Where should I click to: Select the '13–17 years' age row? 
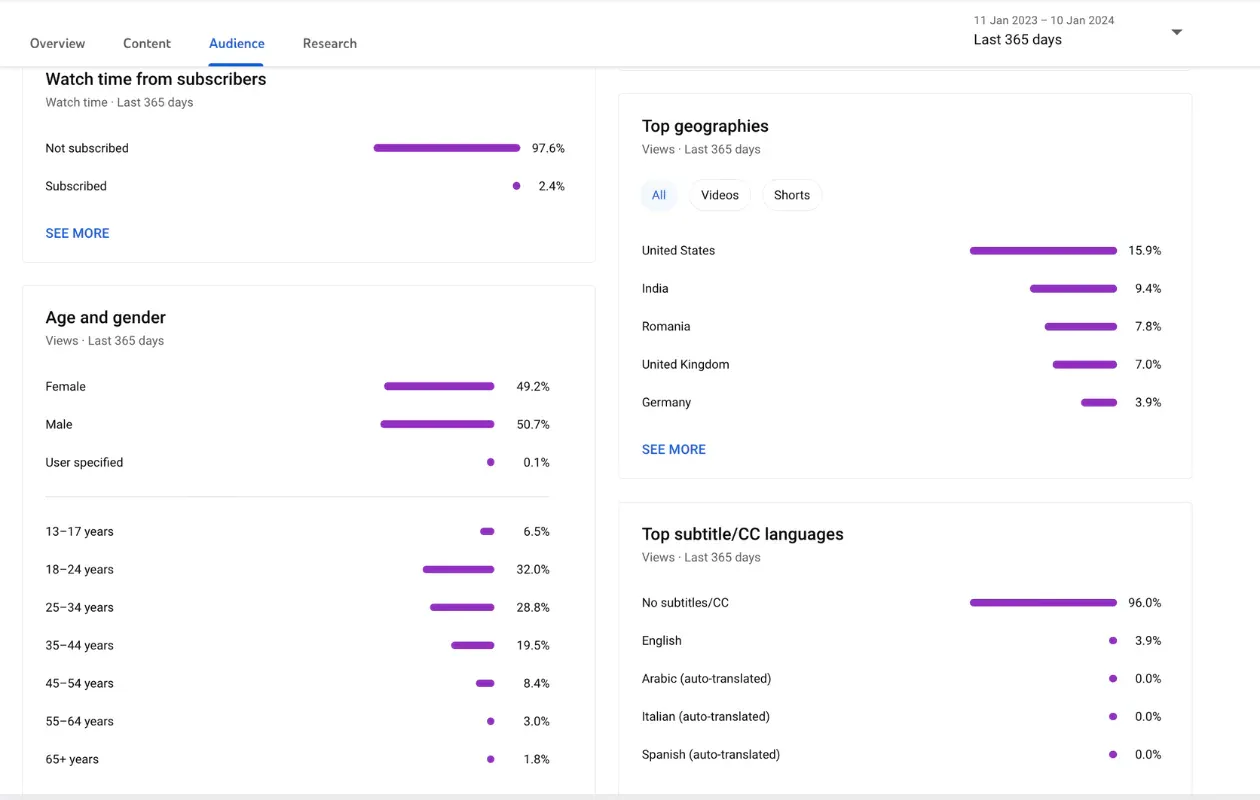click(297, 531)
